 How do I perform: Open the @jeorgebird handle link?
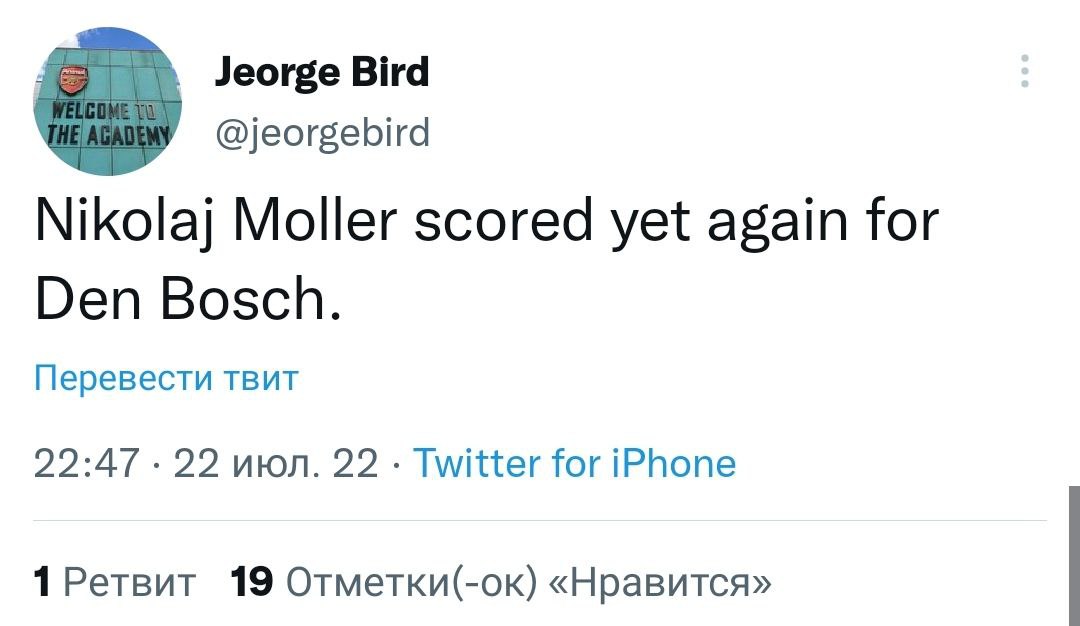coord(322,131)
